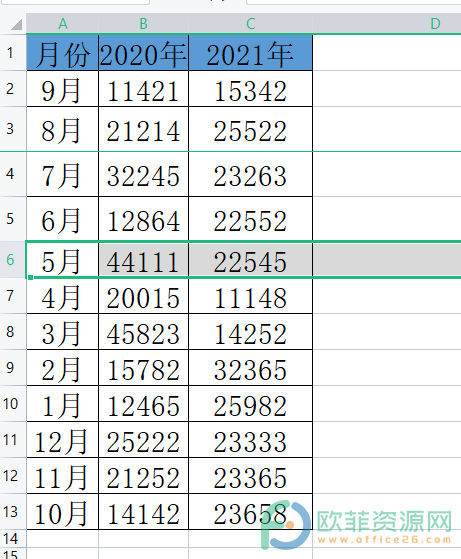Screen dimensions: 461x559
Task: Select the cell with 25222
Action: click(x=143, y=440)
